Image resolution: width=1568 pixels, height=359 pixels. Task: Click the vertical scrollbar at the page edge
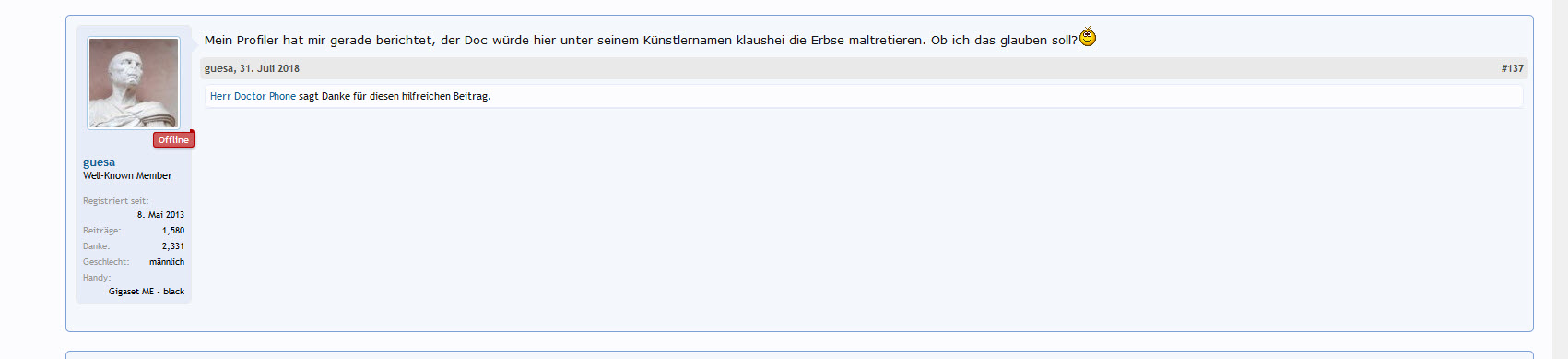[1559, 179]
